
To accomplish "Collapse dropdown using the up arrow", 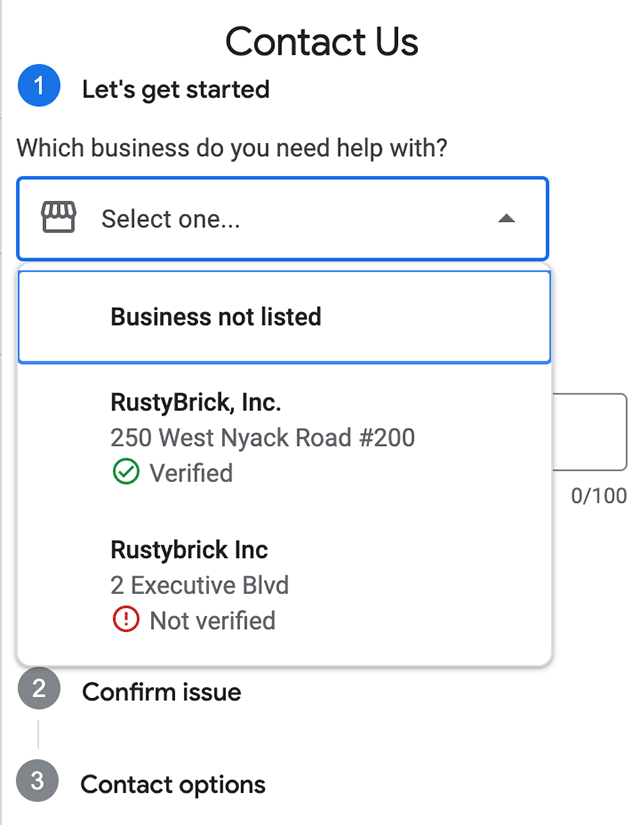I will (506, 218).
